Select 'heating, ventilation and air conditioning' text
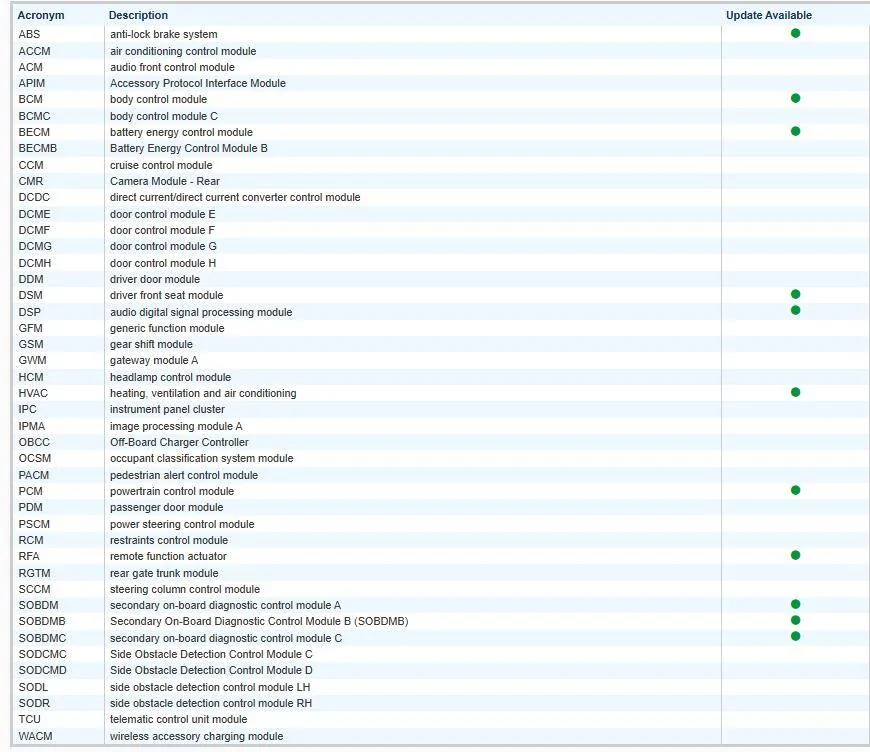This screenshot has height=752, width=870. 203,393
